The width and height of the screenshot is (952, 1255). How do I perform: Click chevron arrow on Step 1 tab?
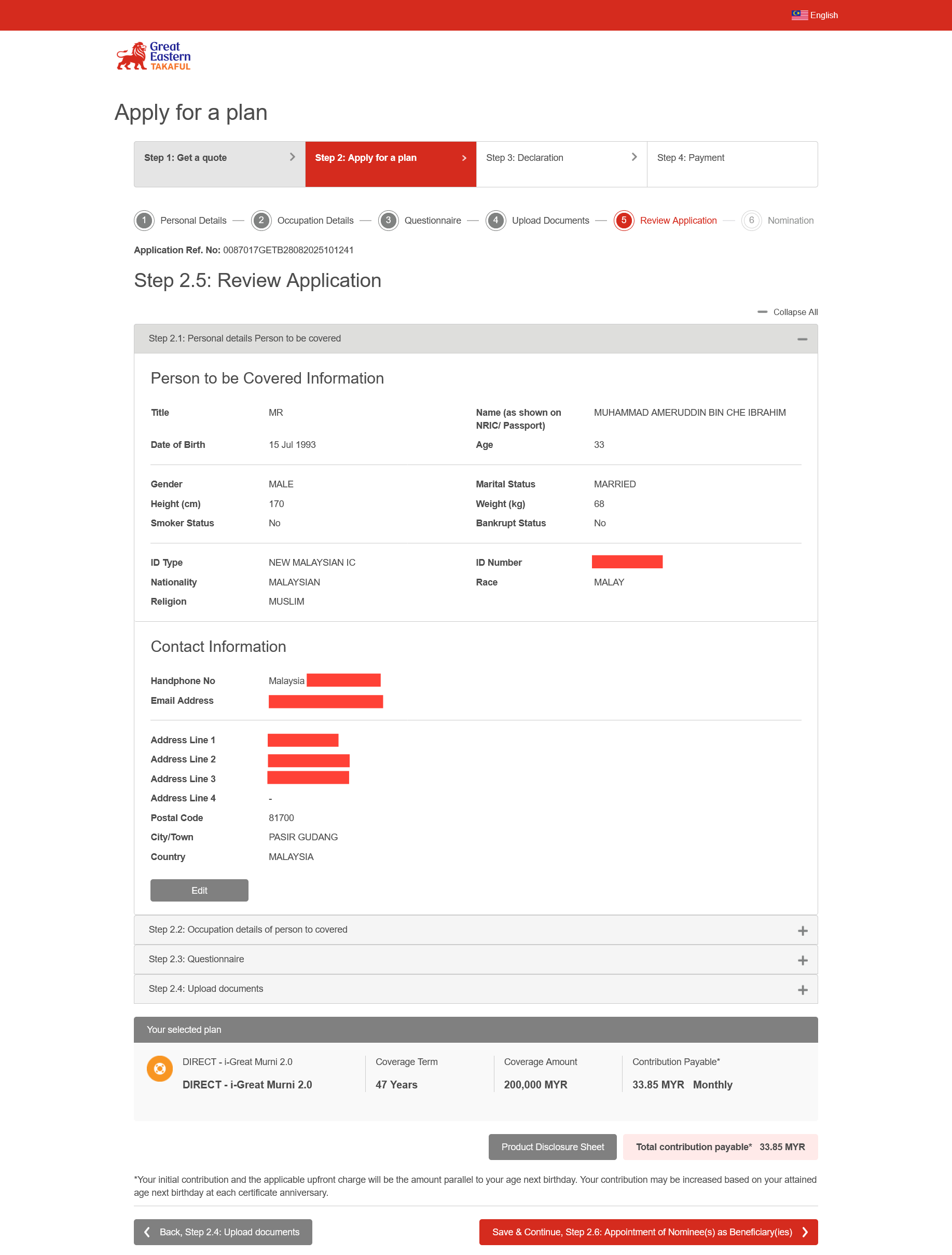point(293,157)
